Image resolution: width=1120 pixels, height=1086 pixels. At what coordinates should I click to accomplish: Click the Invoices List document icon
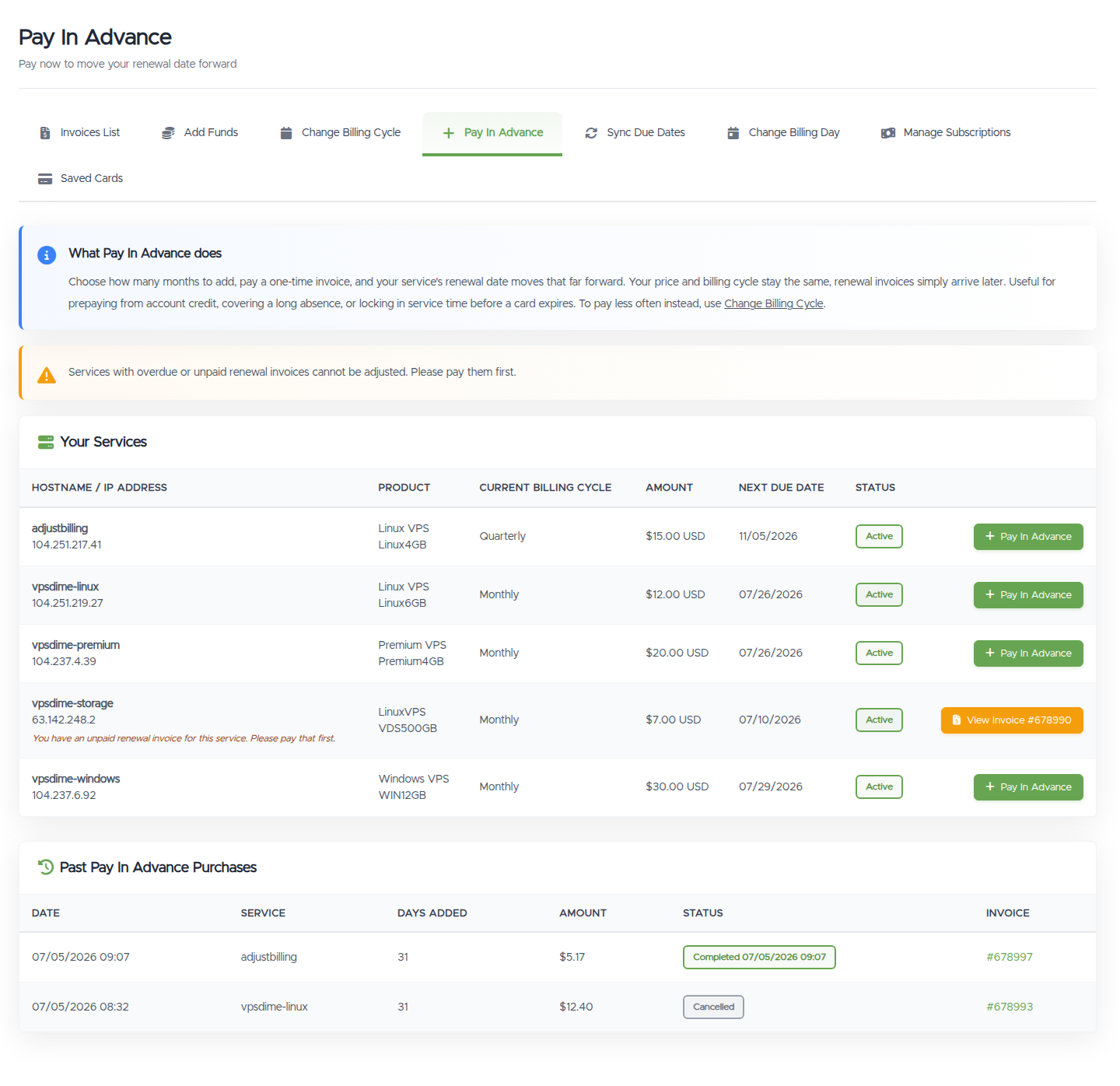[45, 133]
